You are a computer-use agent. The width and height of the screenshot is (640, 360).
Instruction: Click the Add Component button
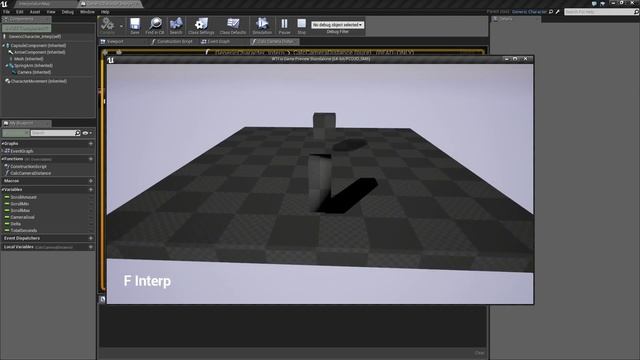[27, 28]
